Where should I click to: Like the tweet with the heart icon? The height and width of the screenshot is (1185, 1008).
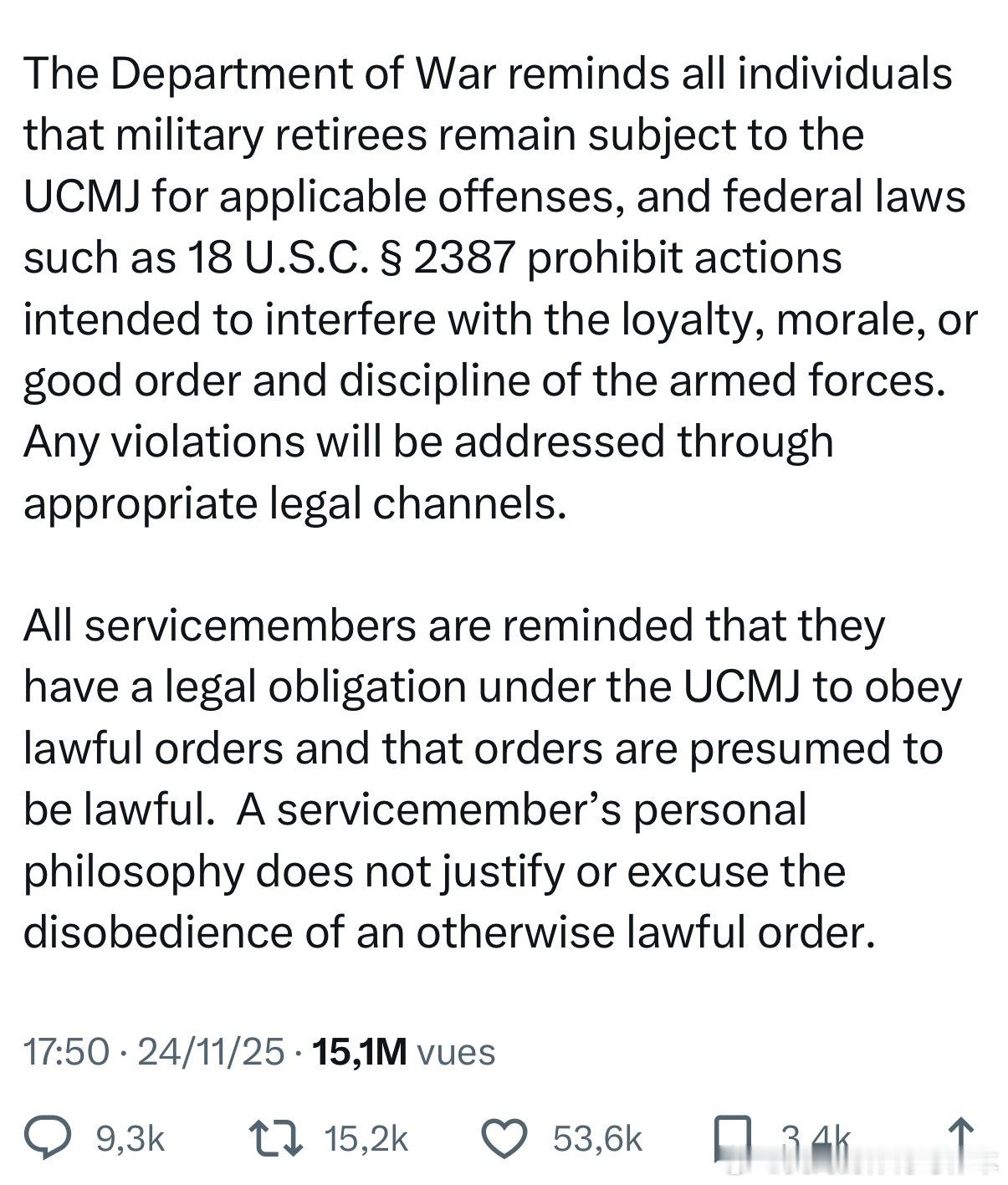507,1136
